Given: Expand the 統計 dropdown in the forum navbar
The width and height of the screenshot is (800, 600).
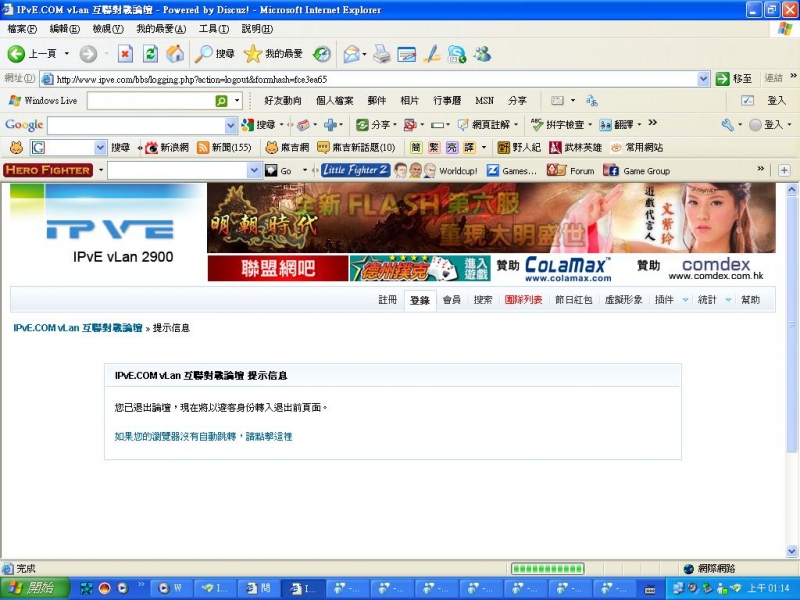Looking at the screenshot, I should 713,299.
